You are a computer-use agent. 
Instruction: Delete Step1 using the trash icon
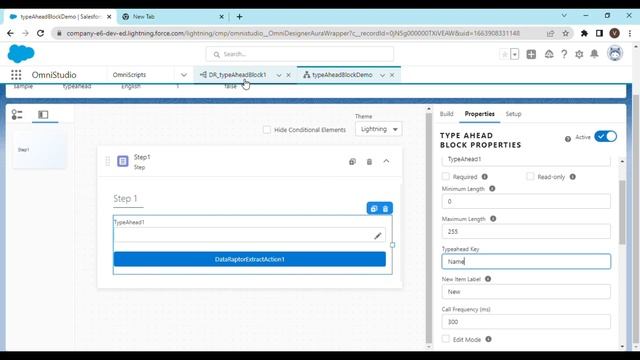[369, 162]
